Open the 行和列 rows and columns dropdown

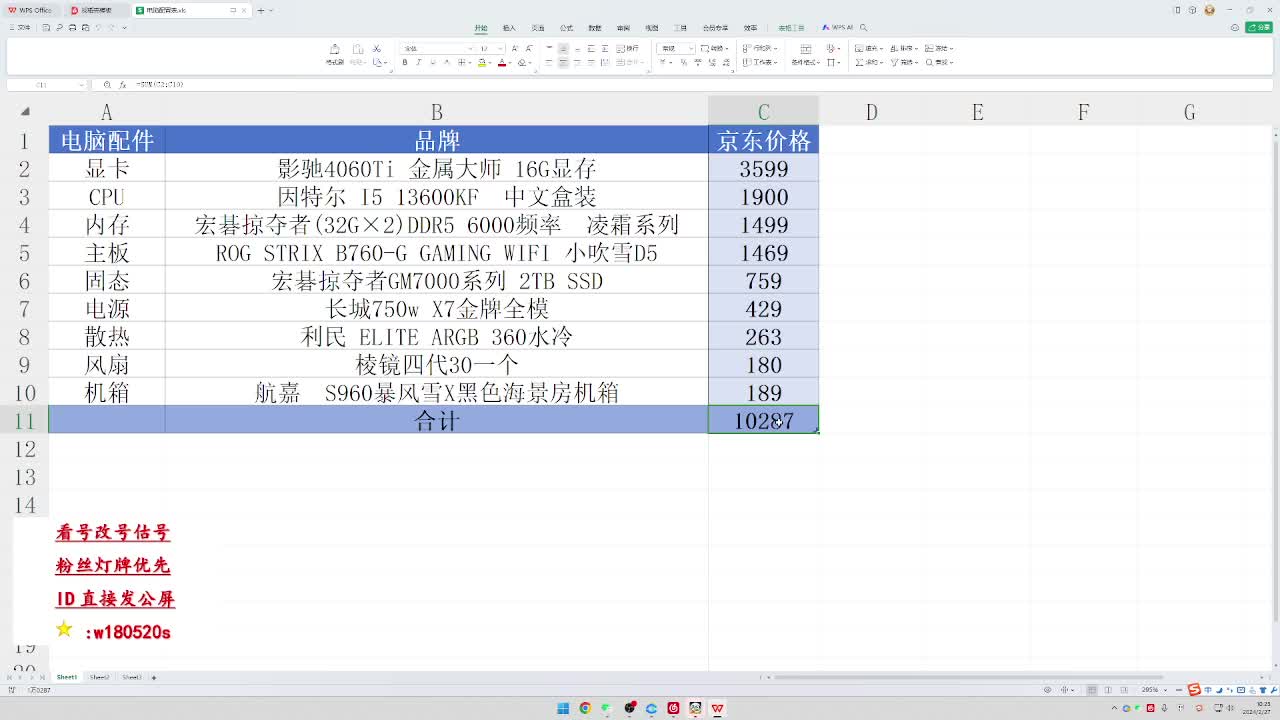pyautogui.click(x=759, y=49)
